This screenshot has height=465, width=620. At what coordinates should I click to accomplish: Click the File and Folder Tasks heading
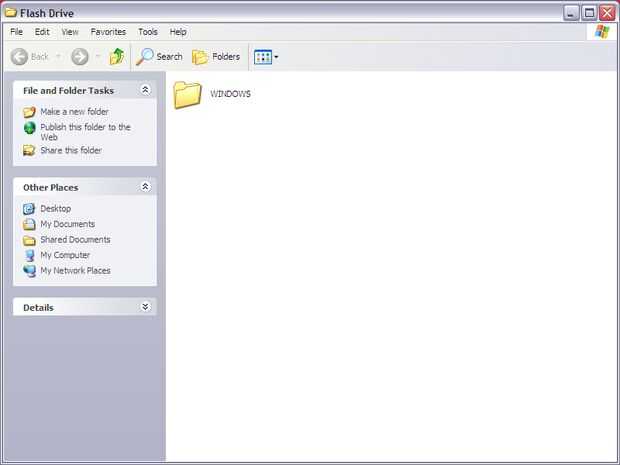point(68,91)
